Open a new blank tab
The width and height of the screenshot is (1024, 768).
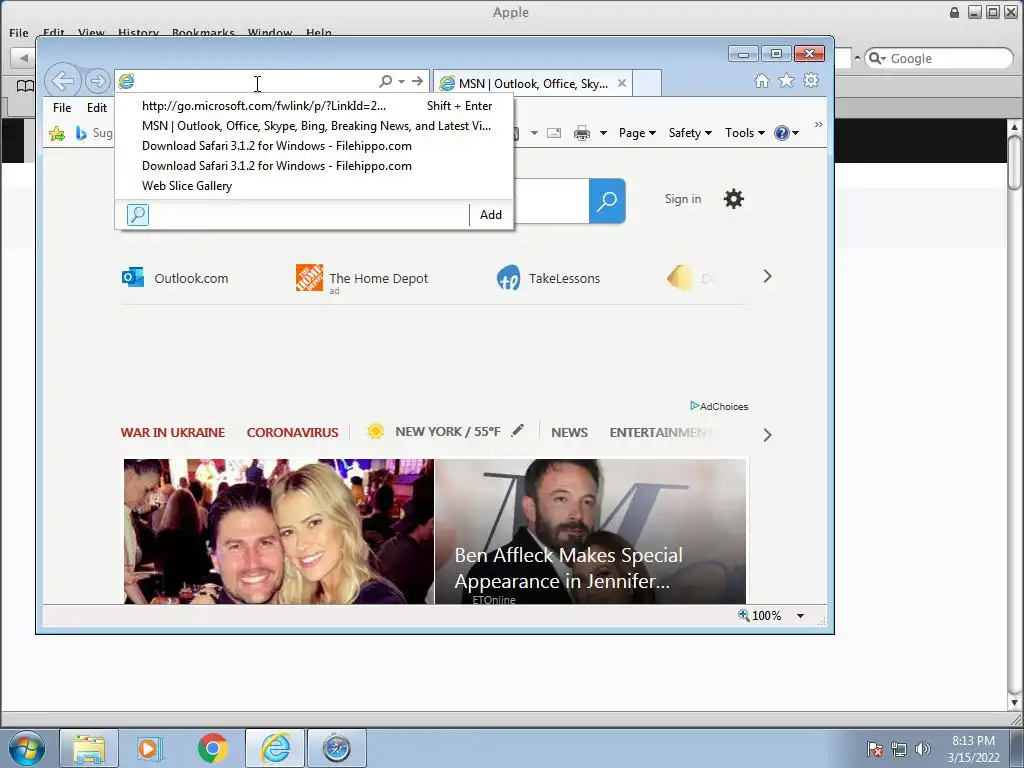click(647, 83)
